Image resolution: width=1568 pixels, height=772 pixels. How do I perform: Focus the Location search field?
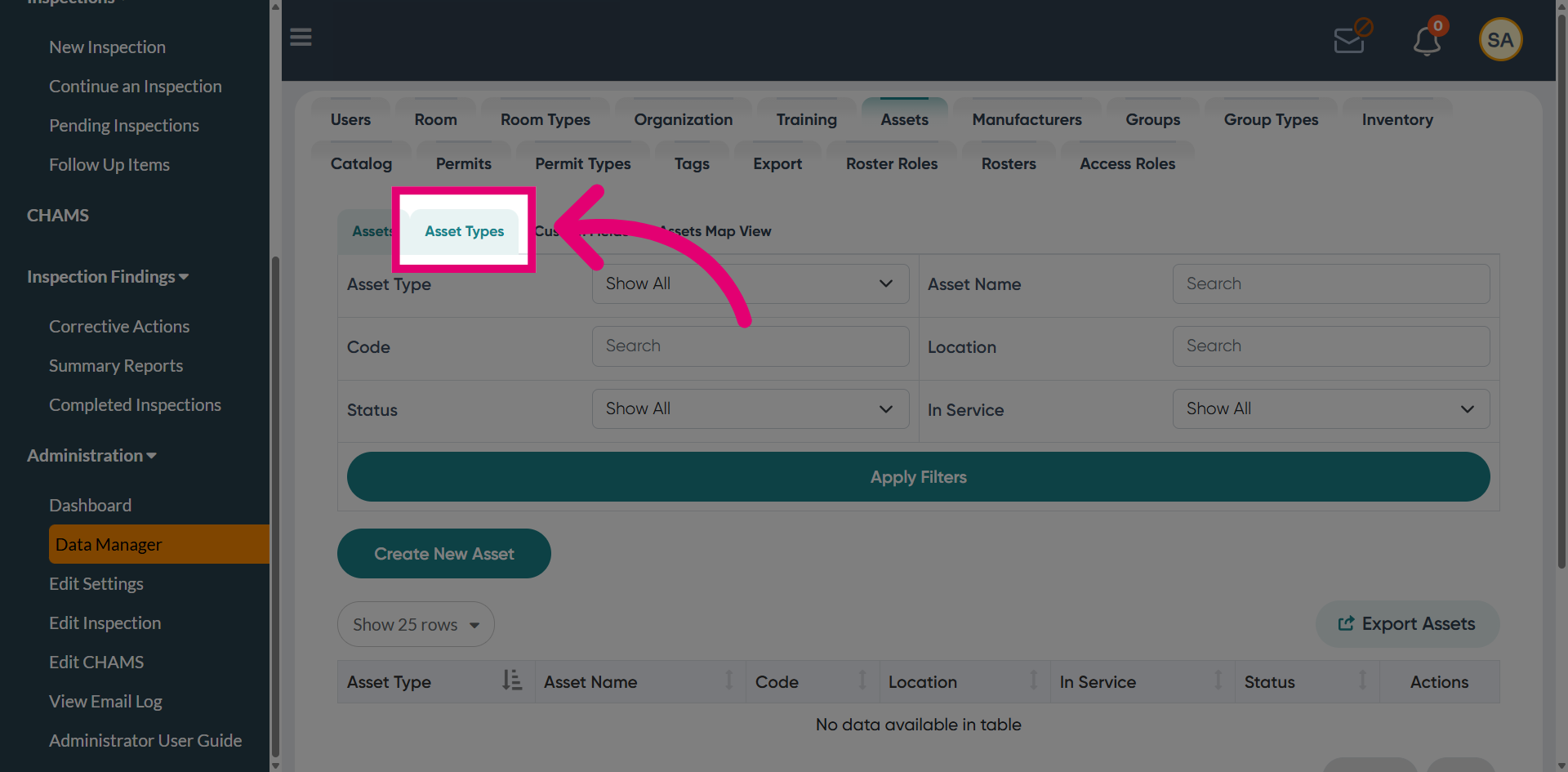(1331, 346)
